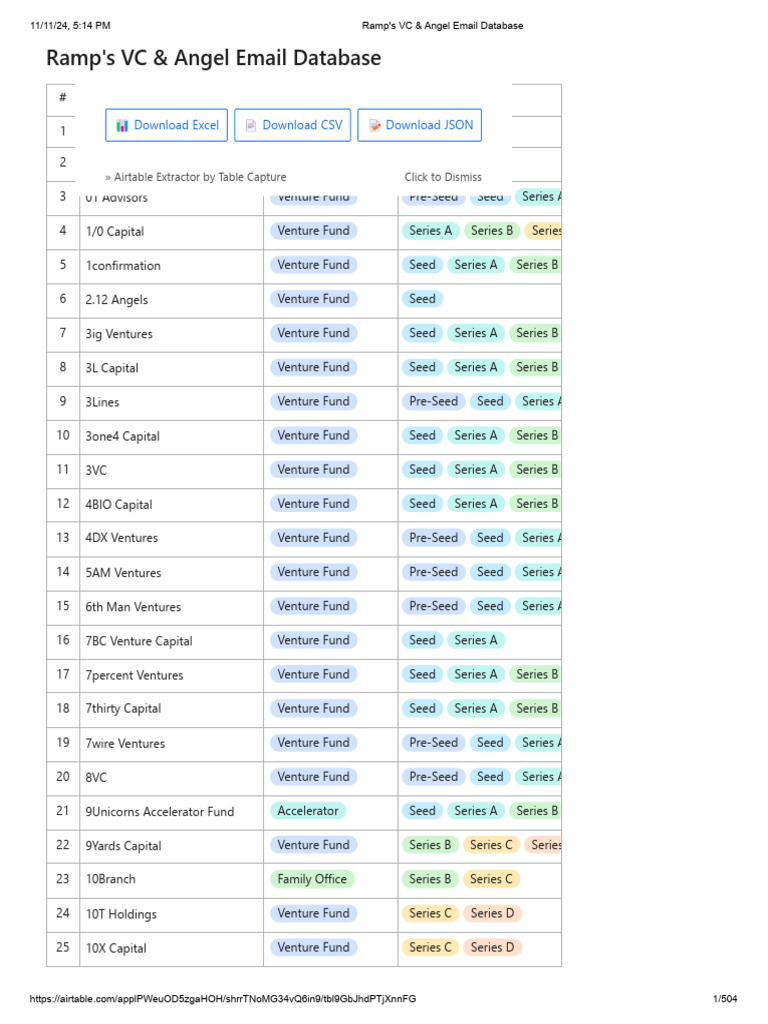Dismiss the Table Capture download overlay
This screenshot has height=1024, width=768.
point(443,177)
